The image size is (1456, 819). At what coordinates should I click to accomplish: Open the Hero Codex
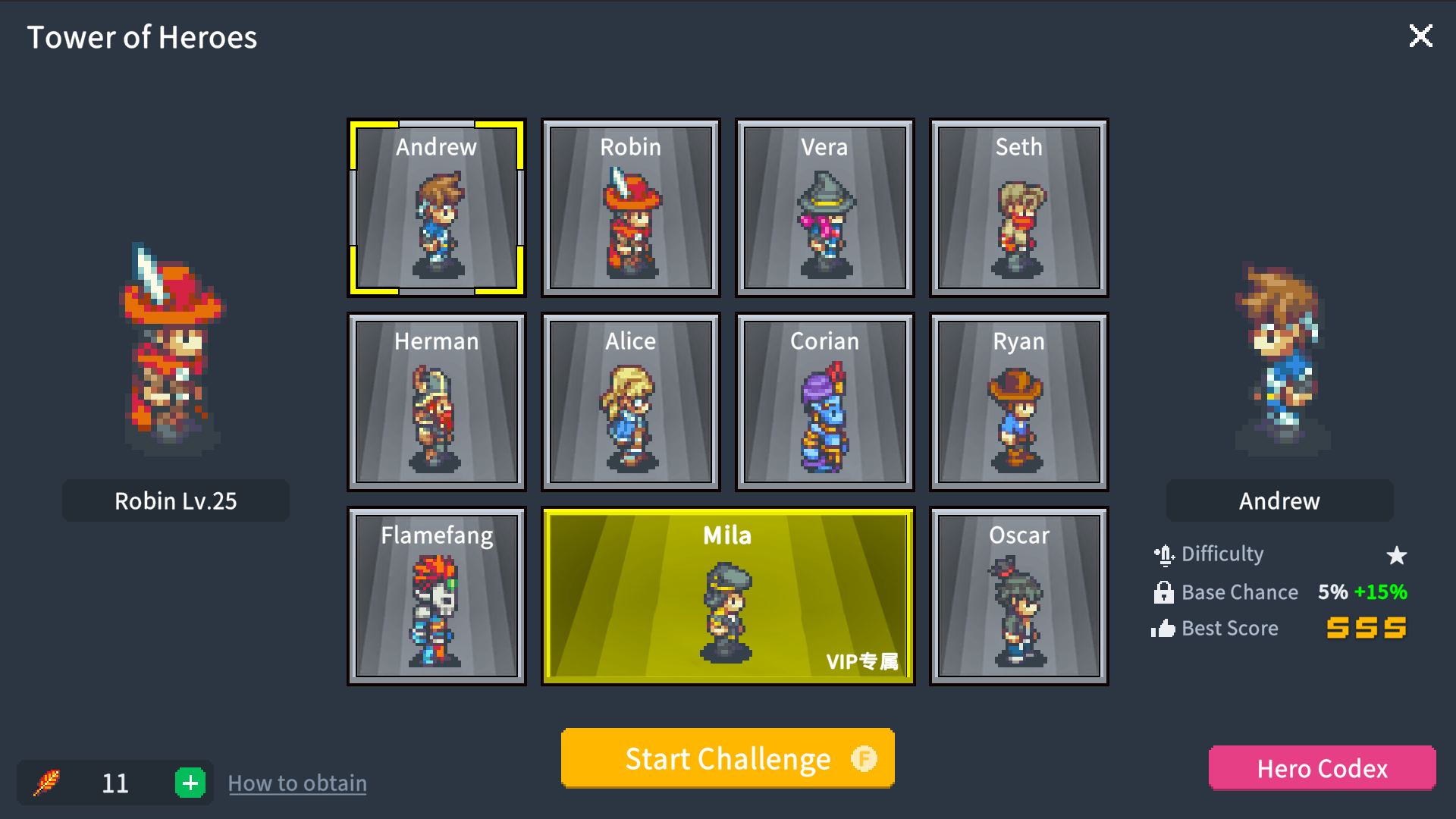[x=1322, y=768]
